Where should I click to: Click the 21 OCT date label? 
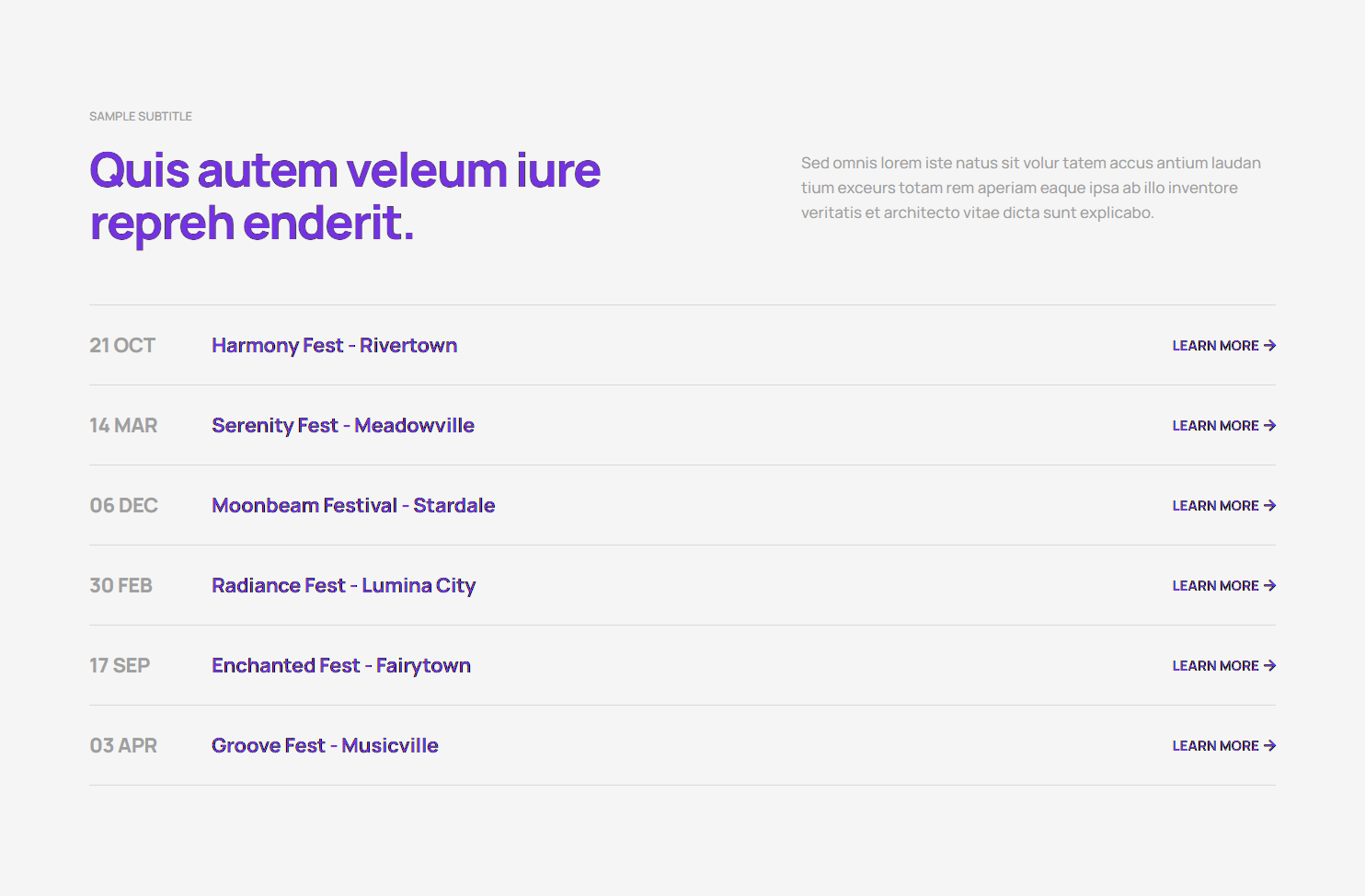coord(122,346)
